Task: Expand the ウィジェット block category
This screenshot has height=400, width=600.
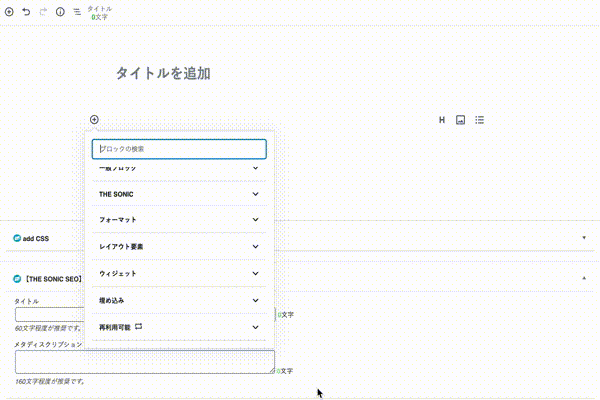Action: coord(179,273)
